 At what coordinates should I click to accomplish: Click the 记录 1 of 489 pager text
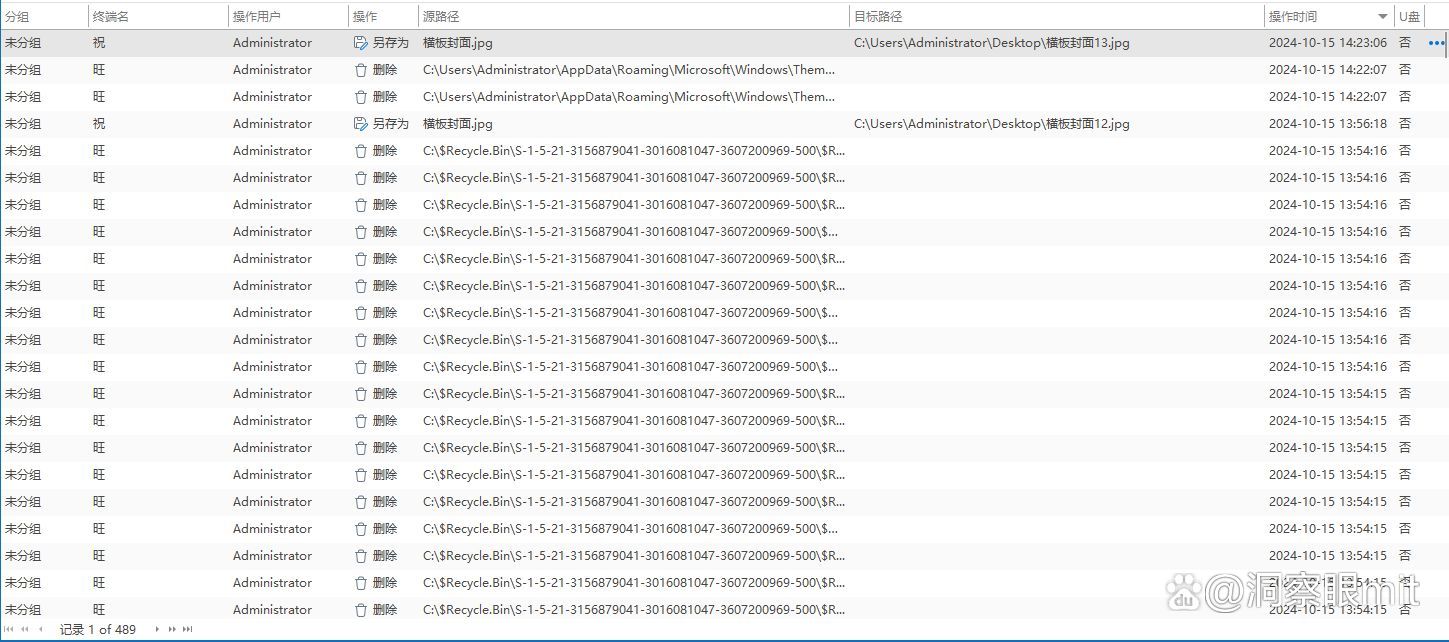(98, 629)
